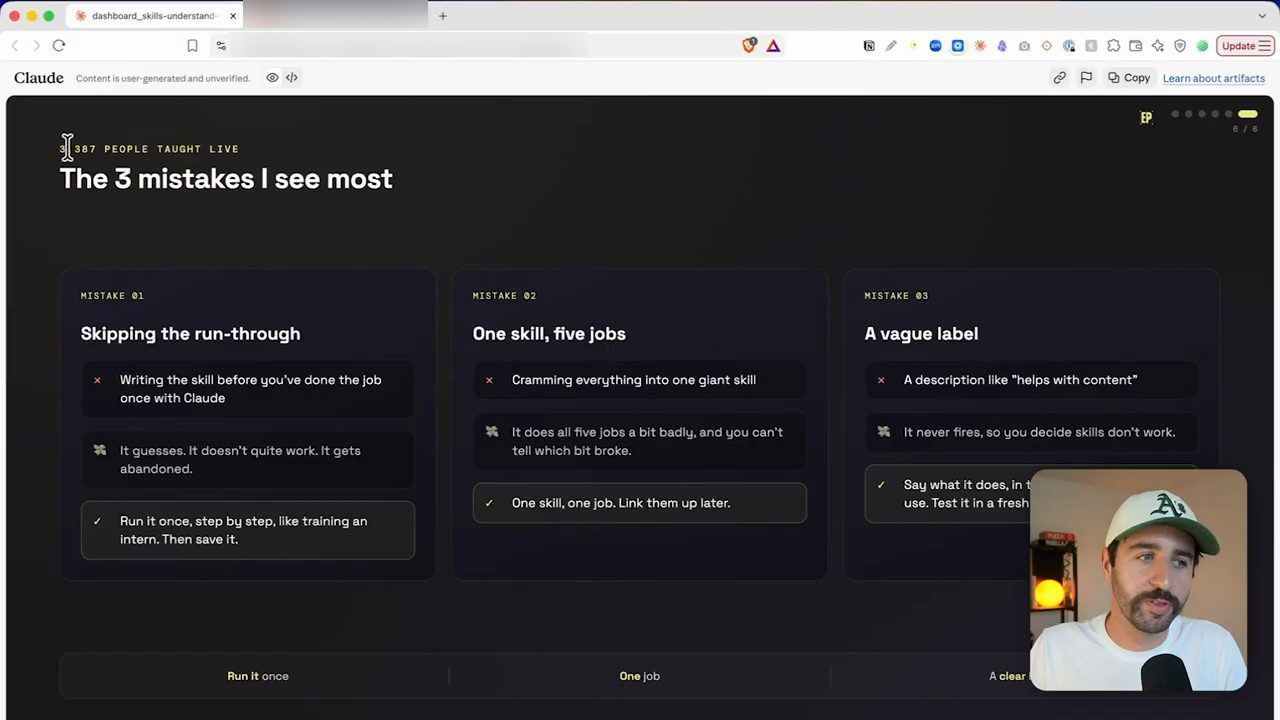Click the flag report icon
The image size is (1280, 720).
[1086, 78]
